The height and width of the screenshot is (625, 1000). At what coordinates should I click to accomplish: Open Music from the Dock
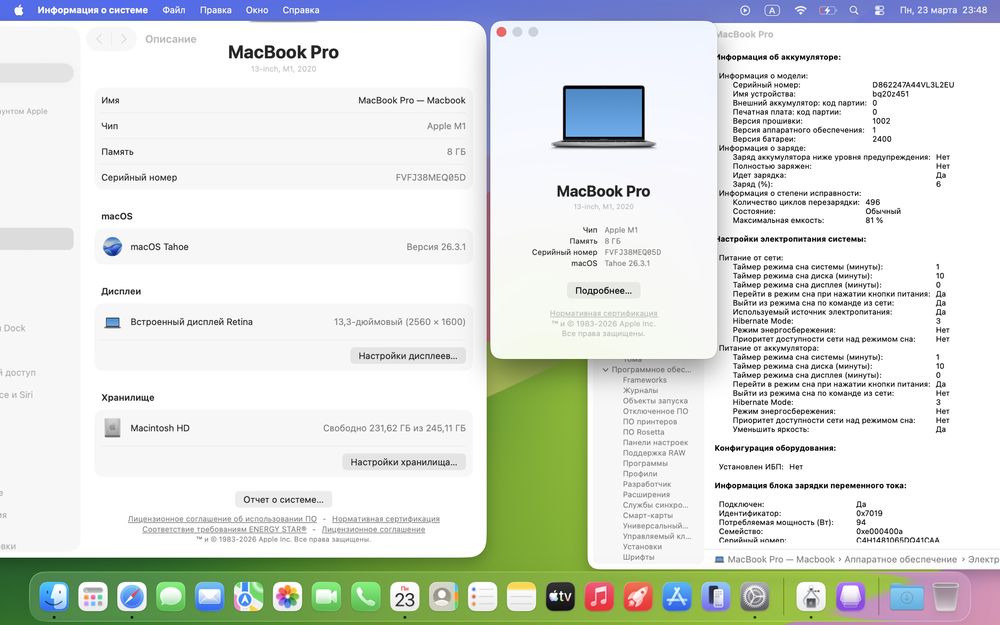point(599,597)
